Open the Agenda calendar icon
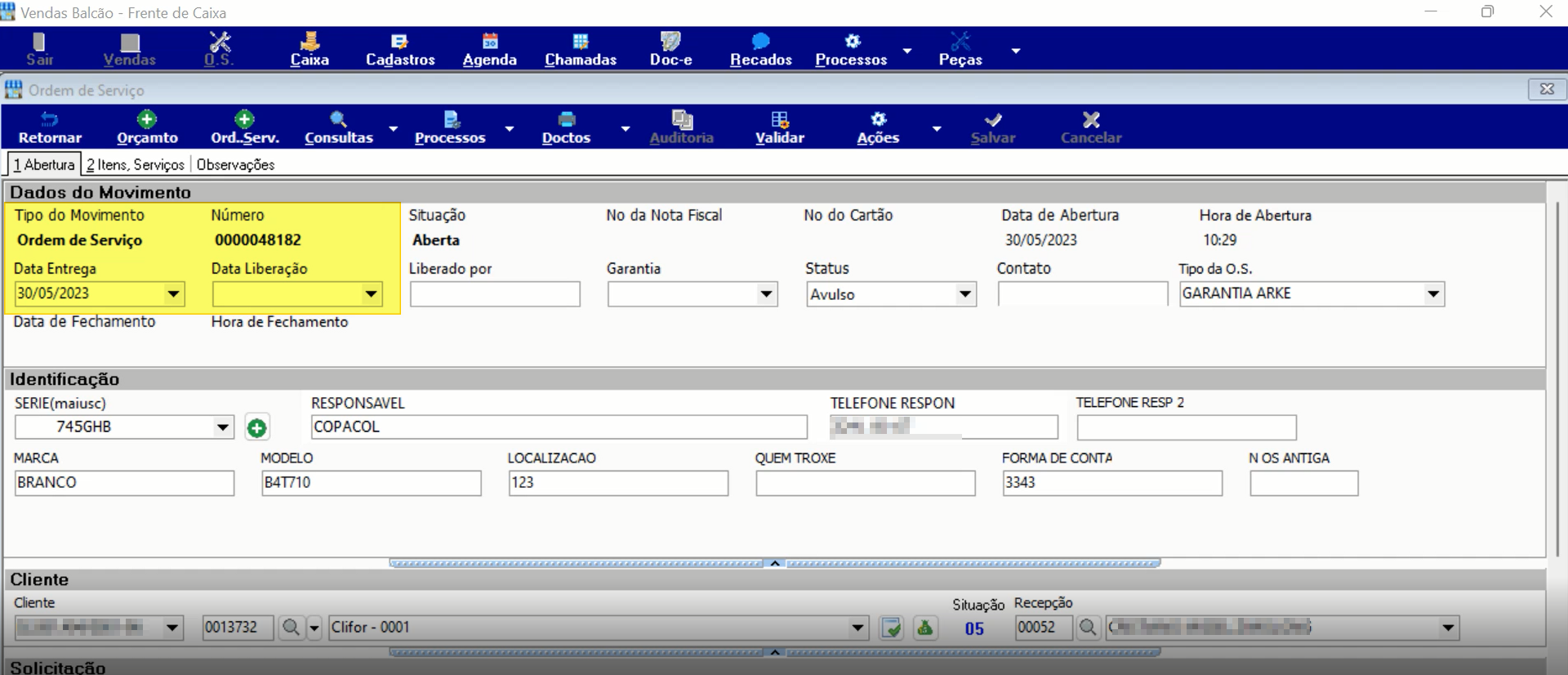This screenshot has height=675, width=1568. point(490,41)
